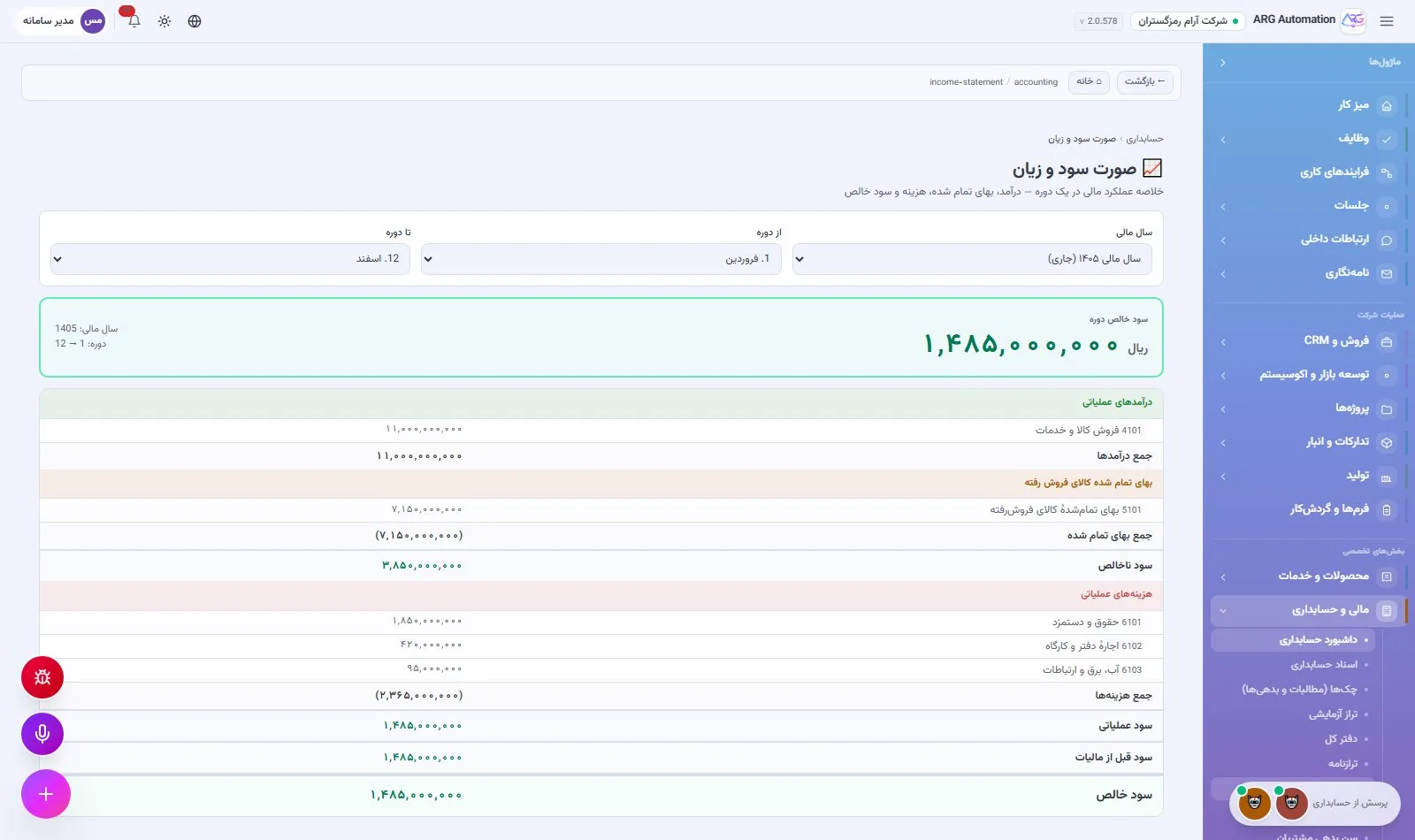Open تدارکات و انبار box icon

coord(1387,443)
